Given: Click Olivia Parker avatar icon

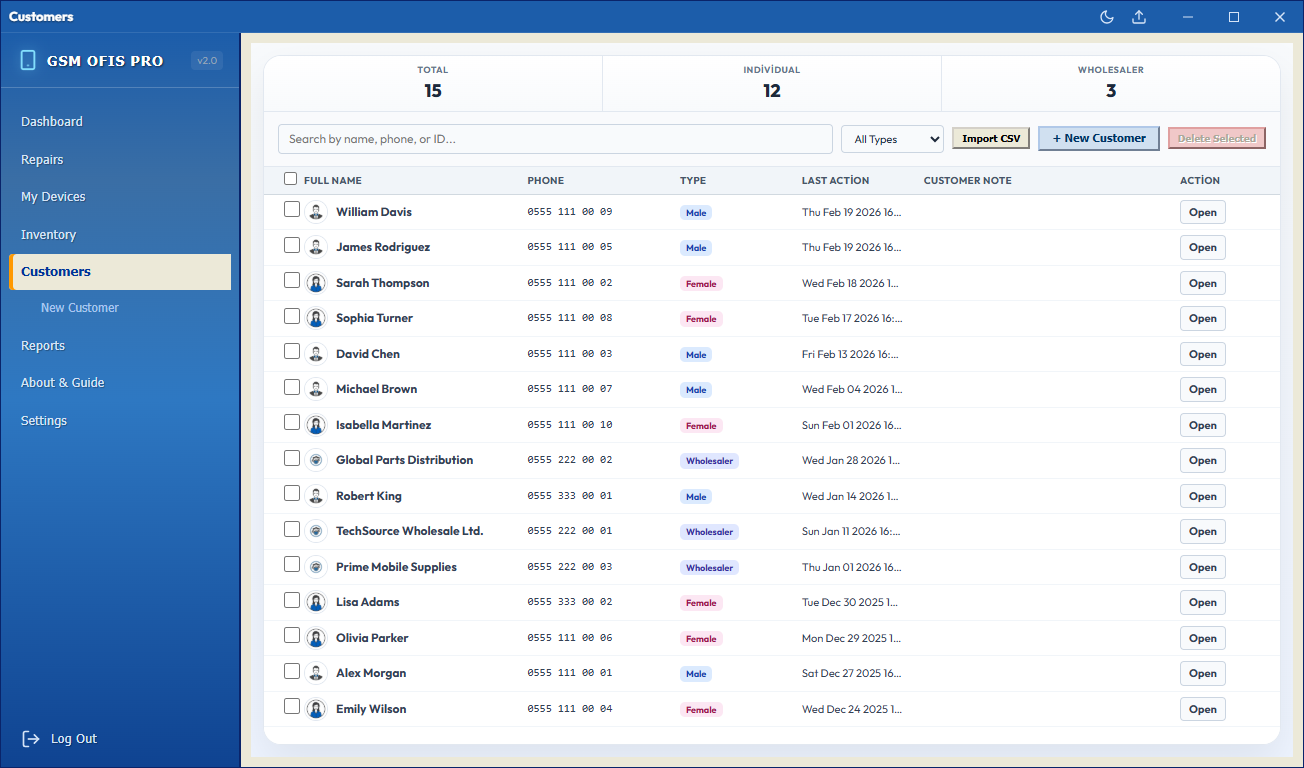Looking at the screenshot, I should 316,638.
